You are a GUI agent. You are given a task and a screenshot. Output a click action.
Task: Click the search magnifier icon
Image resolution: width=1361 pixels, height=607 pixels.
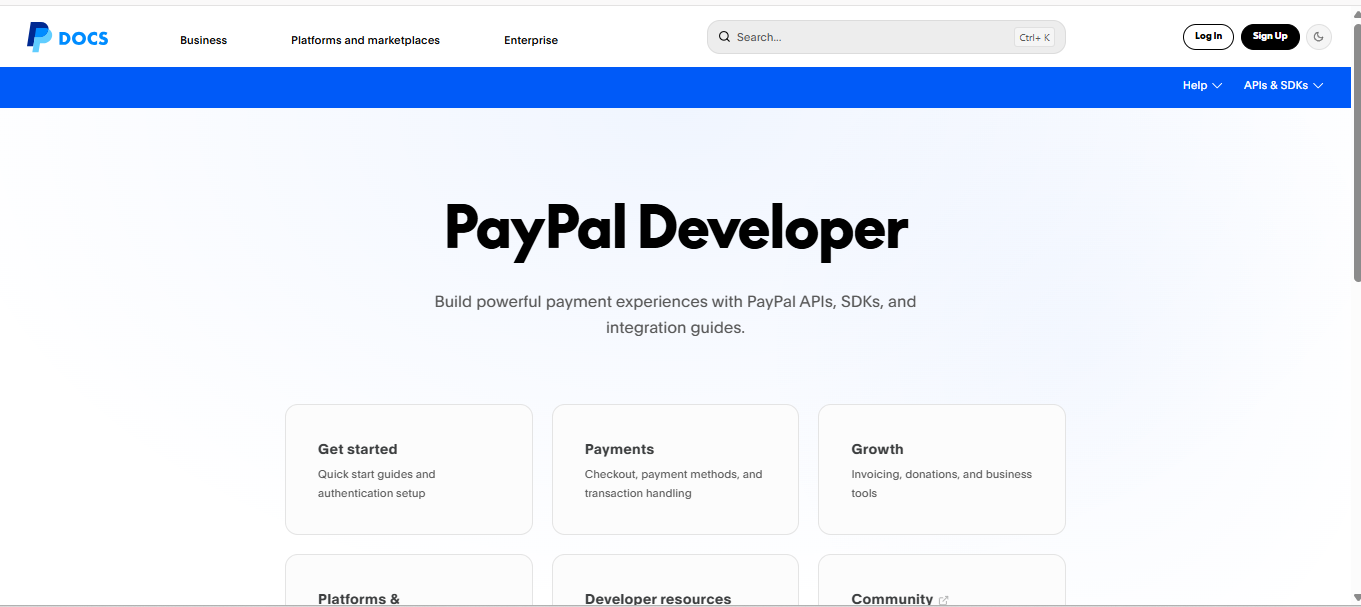point(724,37)
